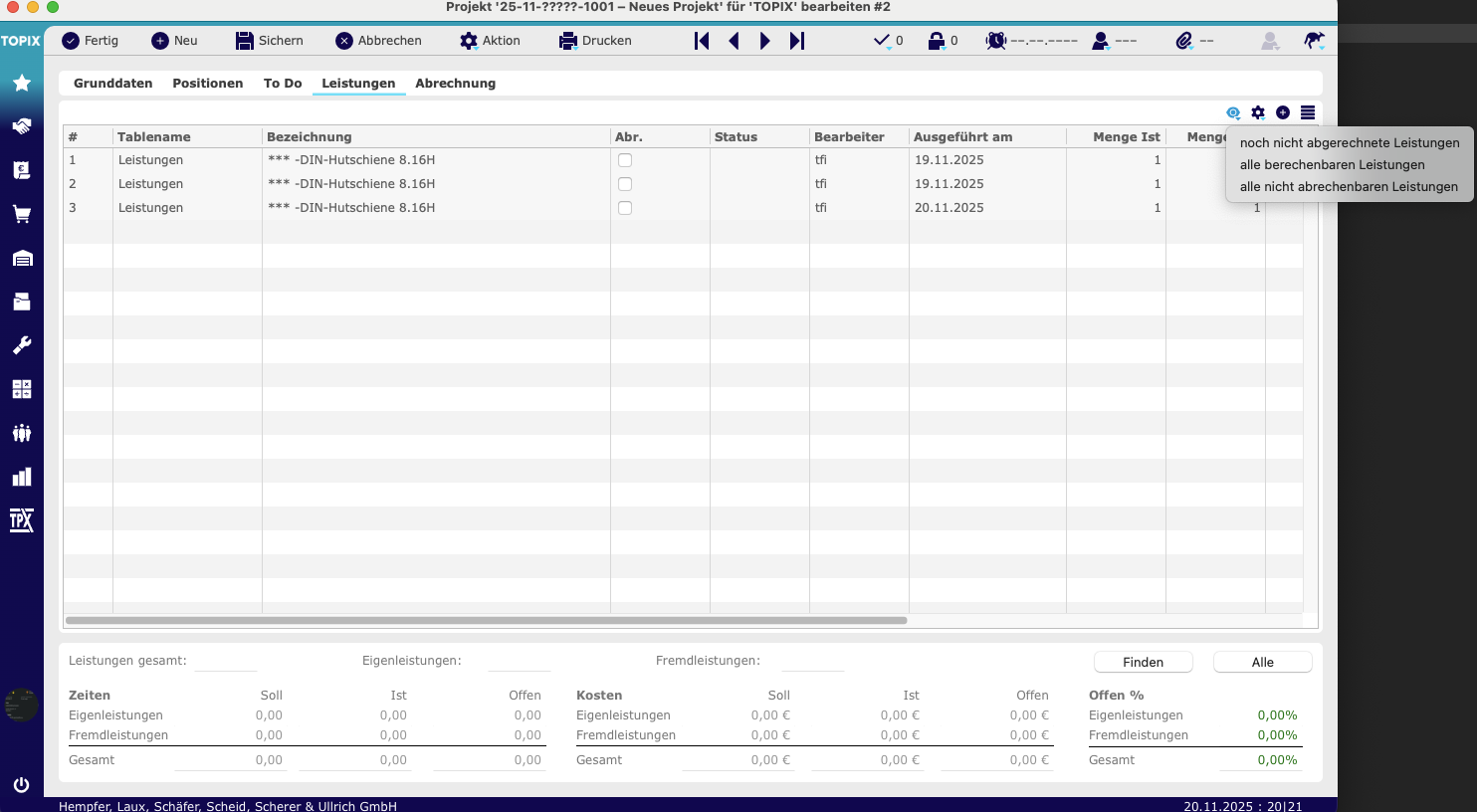Click the Fertig toolbar button
Viewport: 1477px width, 812px height.
[x=91, y=41]
